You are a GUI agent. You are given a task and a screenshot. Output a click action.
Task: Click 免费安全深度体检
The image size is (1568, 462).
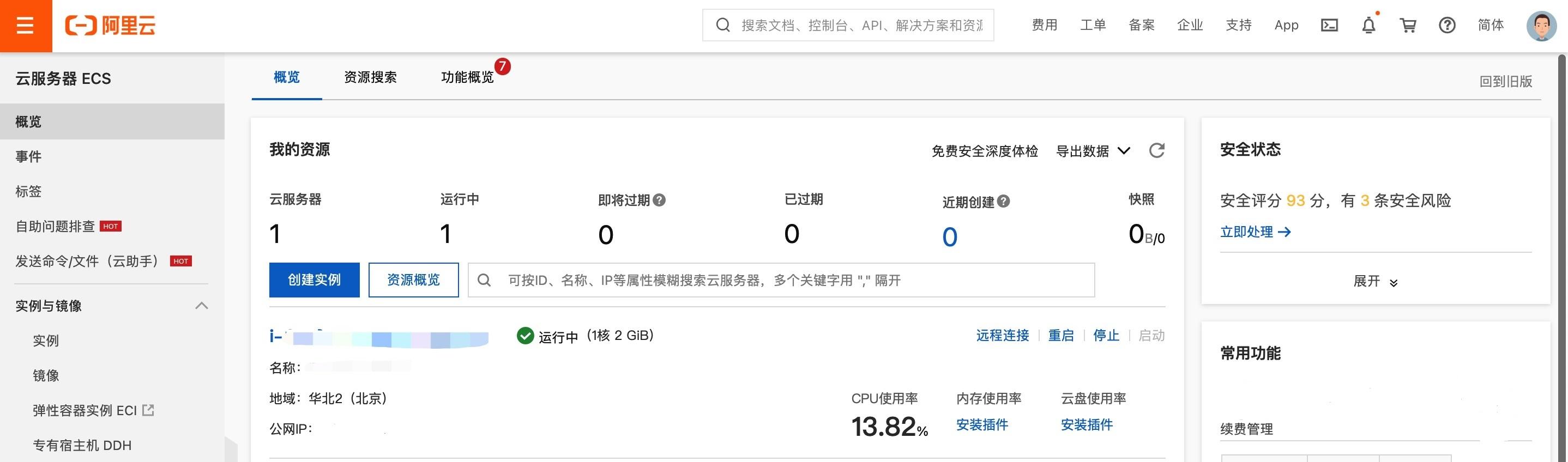point(984,151)
